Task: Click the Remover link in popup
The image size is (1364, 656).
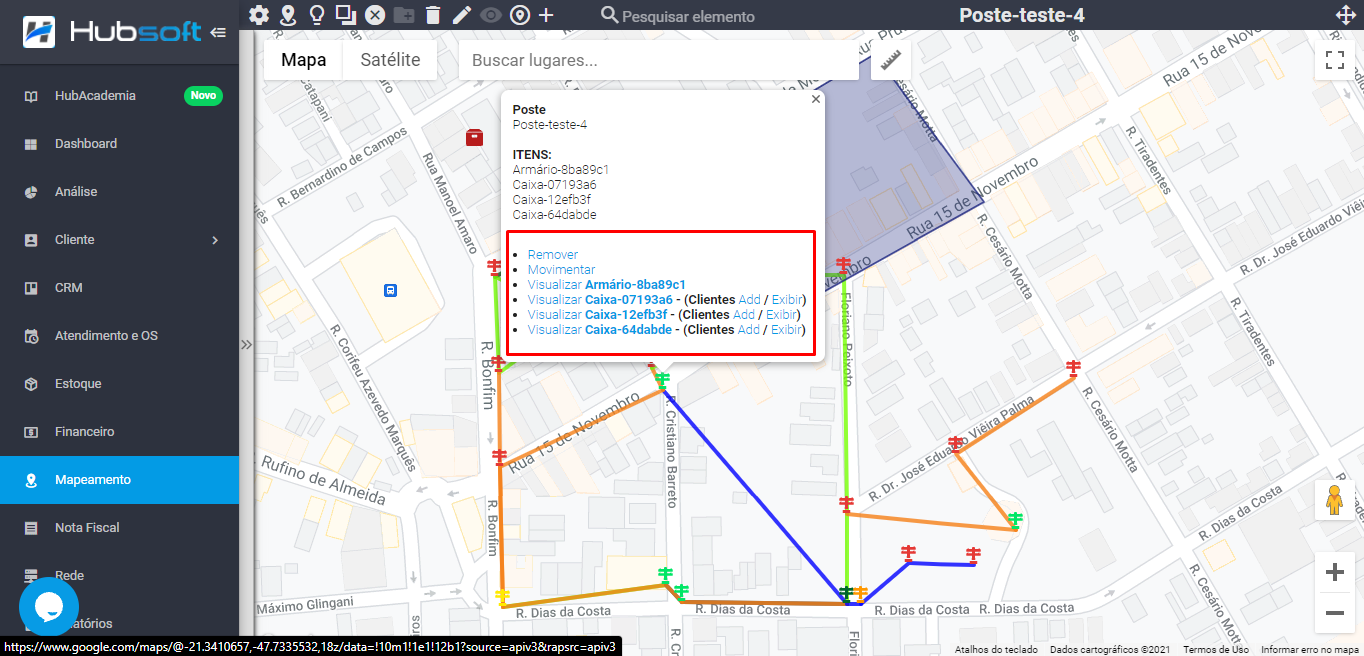Action: point(553,255)
